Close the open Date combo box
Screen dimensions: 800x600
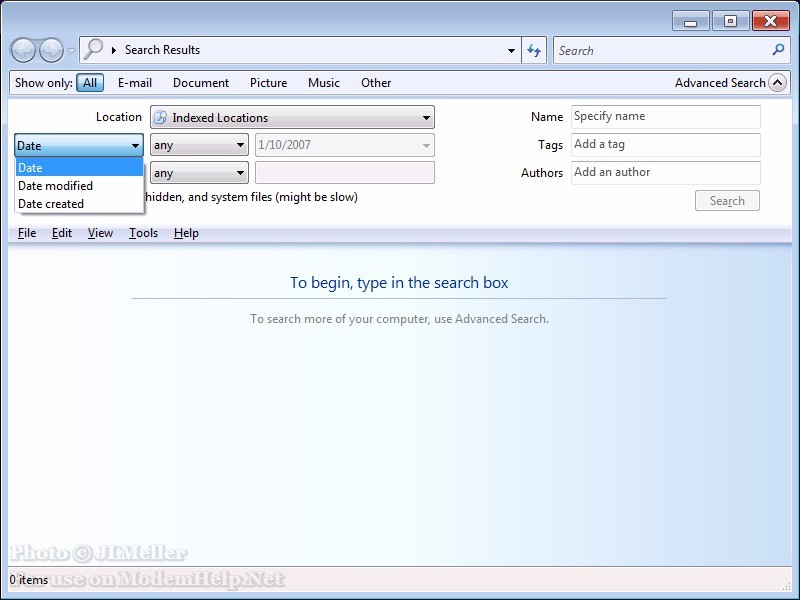(x=79, y=145)
